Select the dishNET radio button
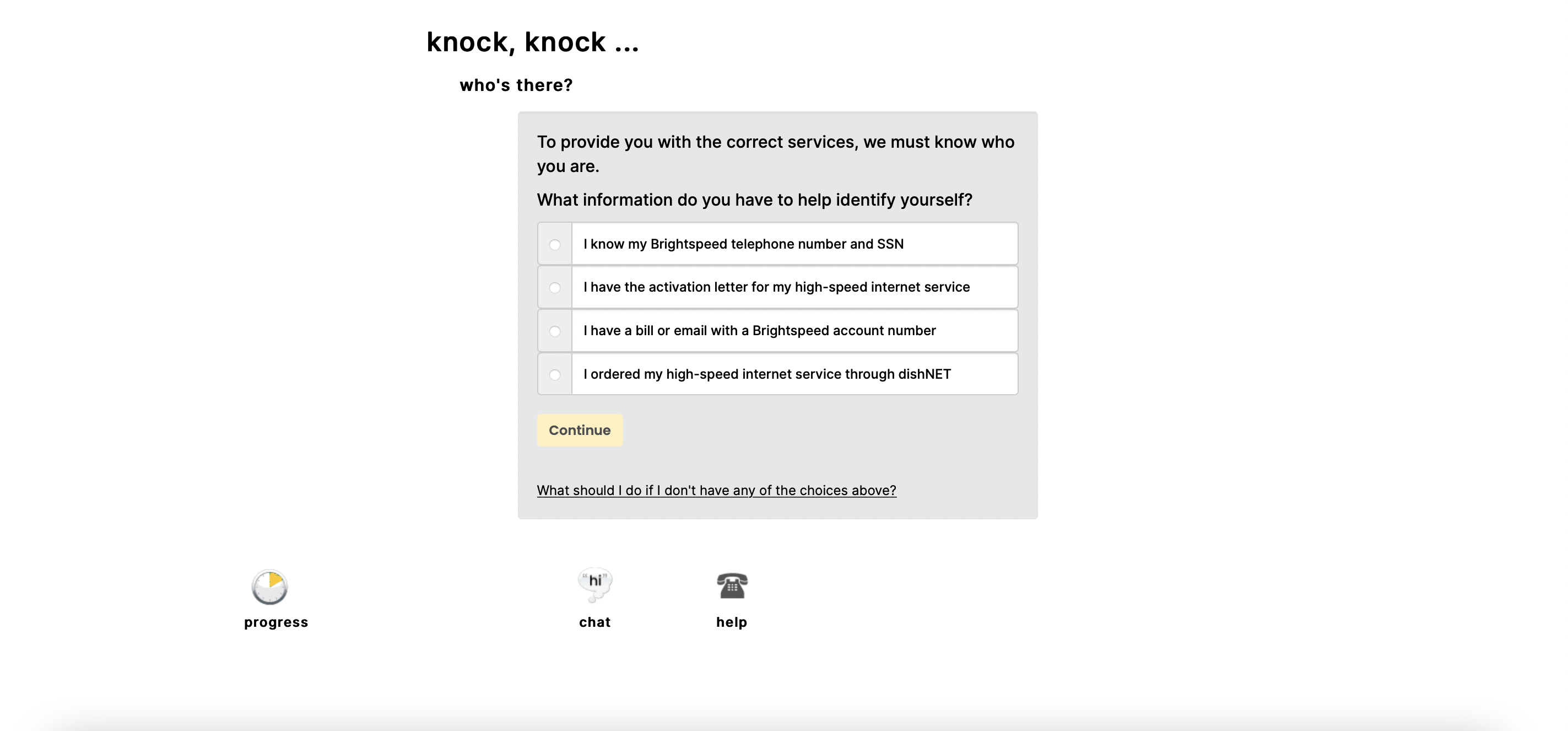This screenshot has width=1568, height=731. pos(554,375)
